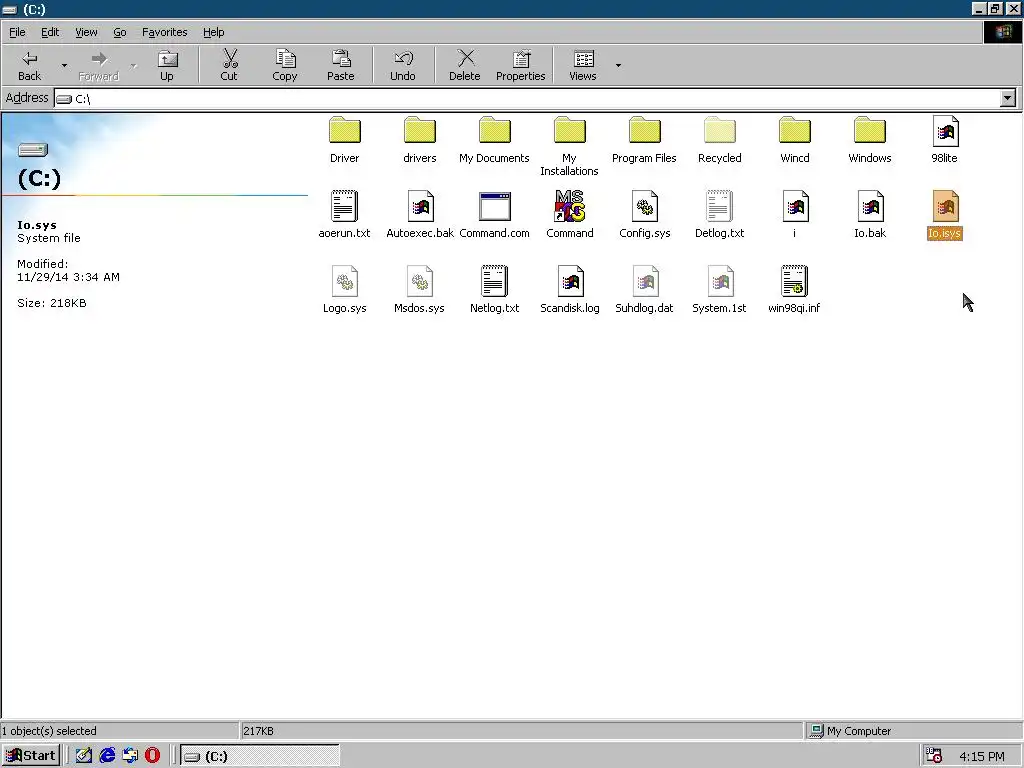Click the My Computer status bar zone

point(913,731)
